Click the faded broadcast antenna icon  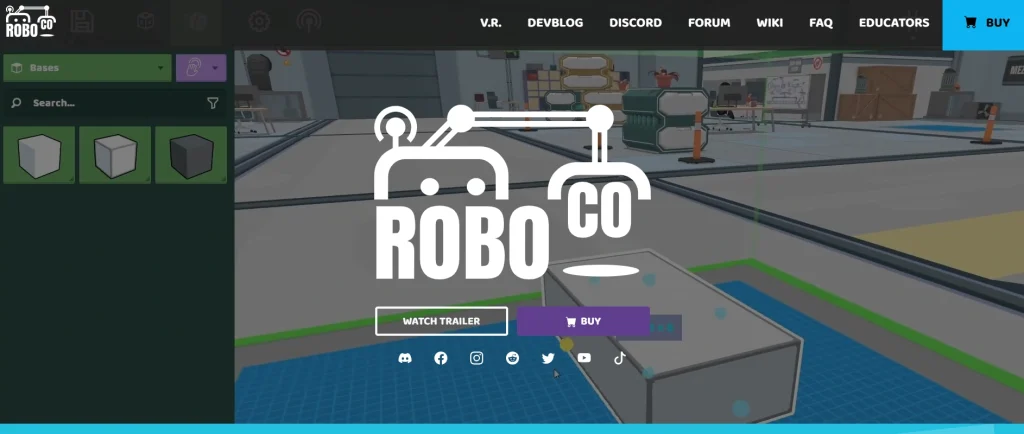[x=309, y=22]
